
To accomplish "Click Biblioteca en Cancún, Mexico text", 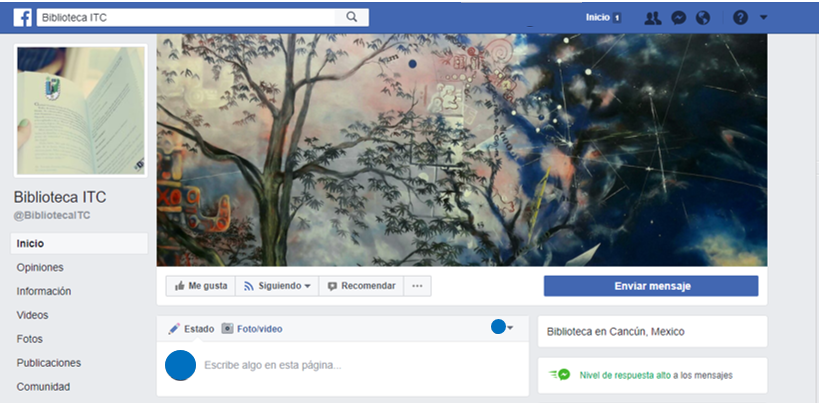I will [x=616, y=331].
